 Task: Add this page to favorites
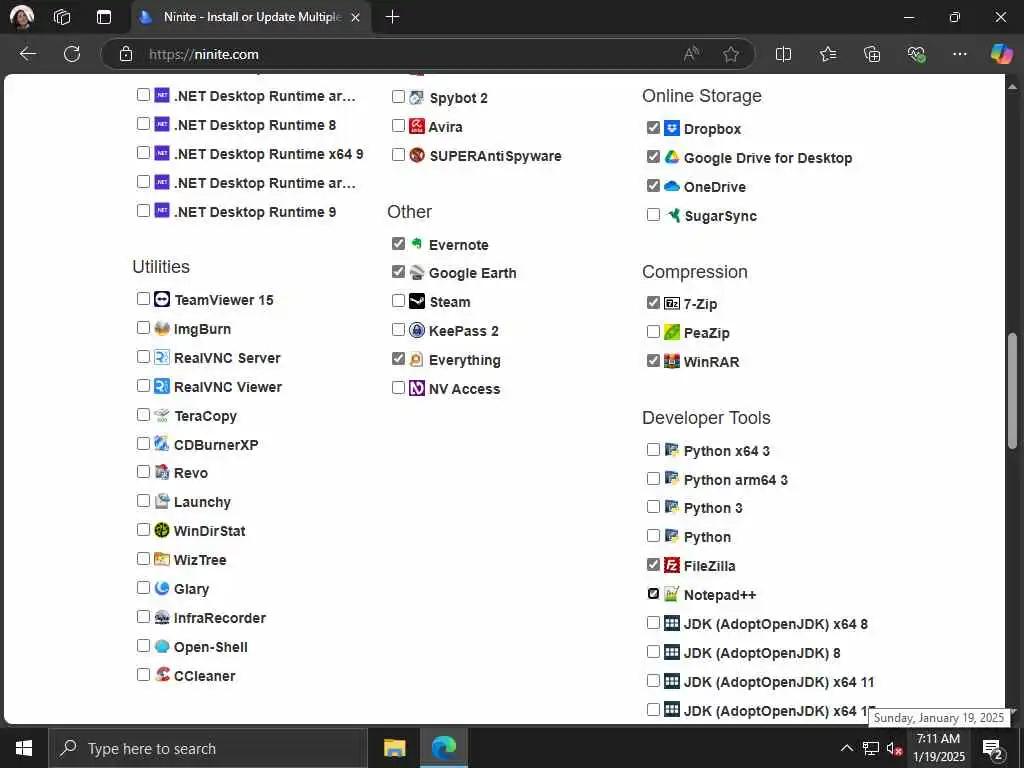[731, 54]
